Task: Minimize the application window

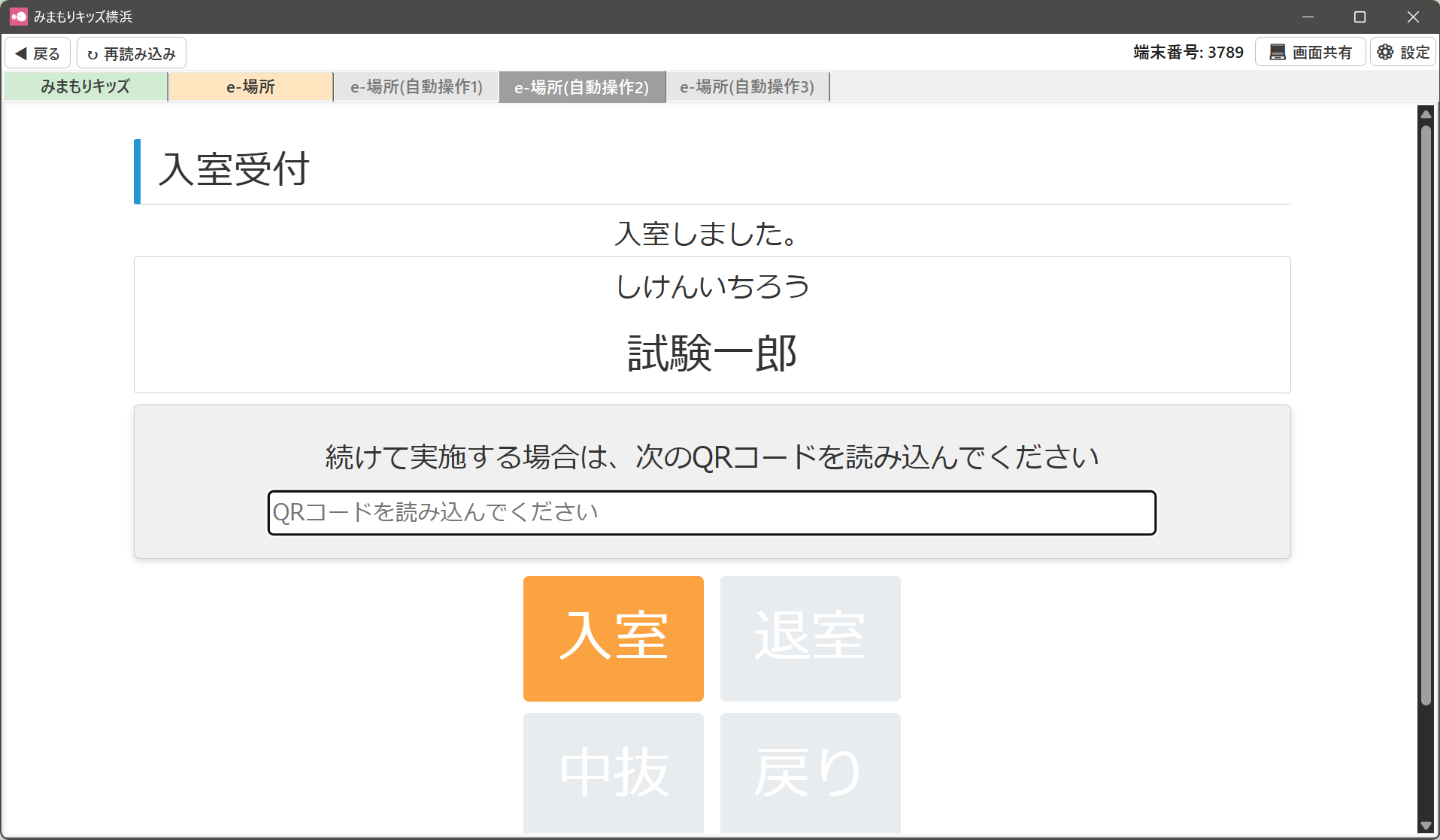Action: pyautogui.click(x=1308, y=17)
